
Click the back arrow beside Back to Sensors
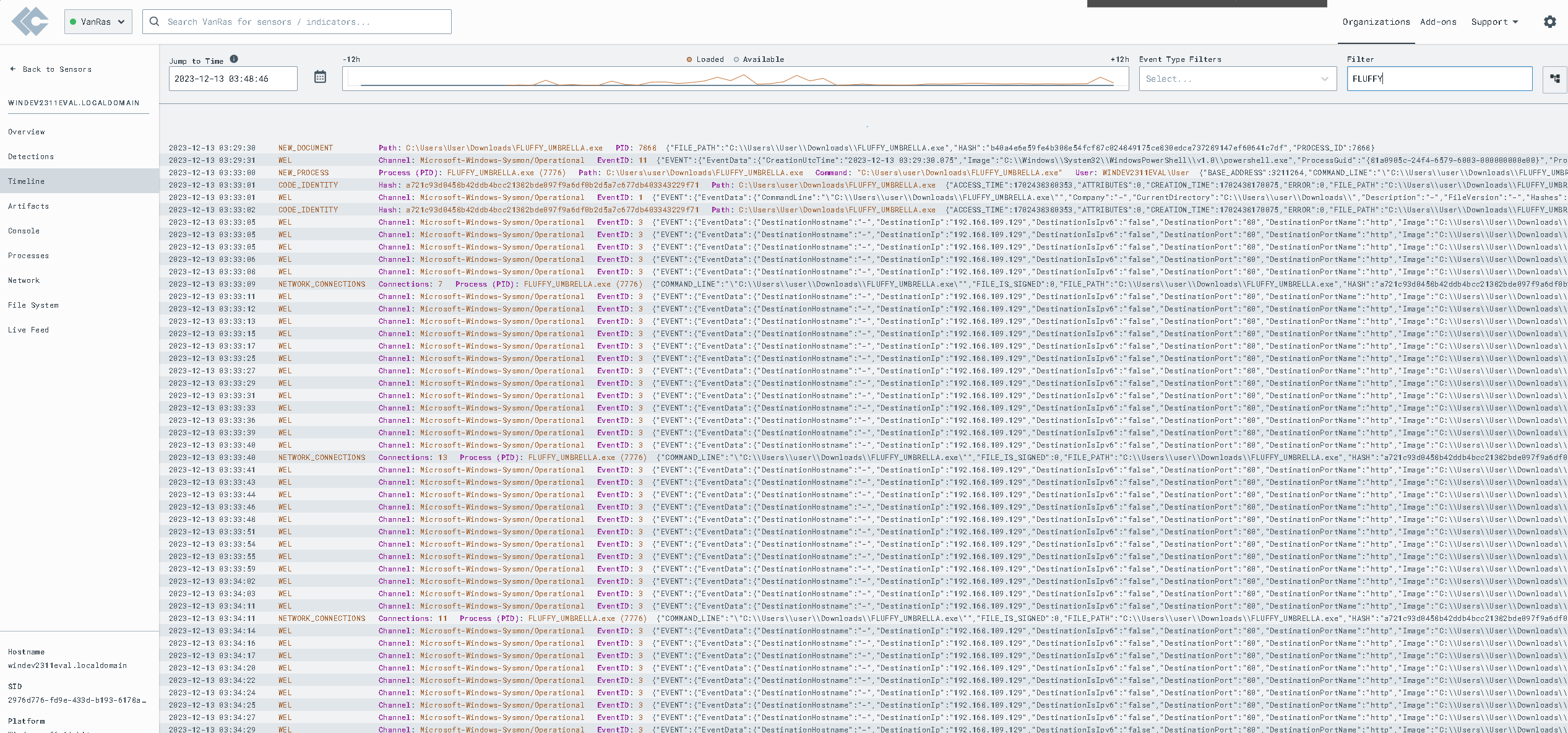pyautogui.click(x=12, y=69)
